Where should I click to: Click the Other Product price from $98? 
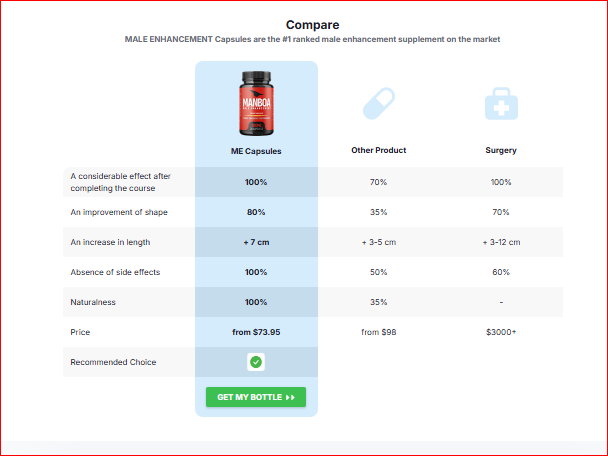[x=379, y=332]
